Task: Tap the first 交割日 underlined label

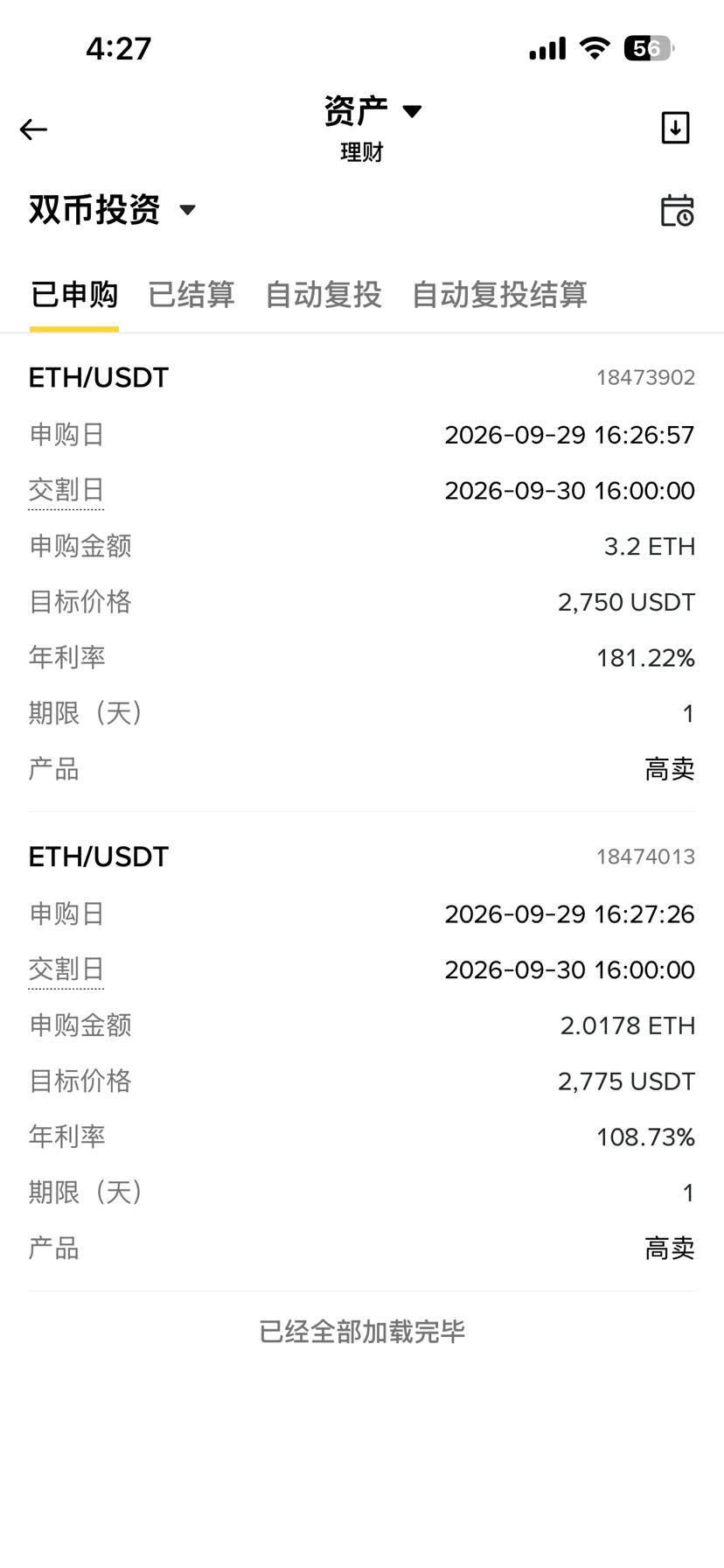Action: (66, 490)
